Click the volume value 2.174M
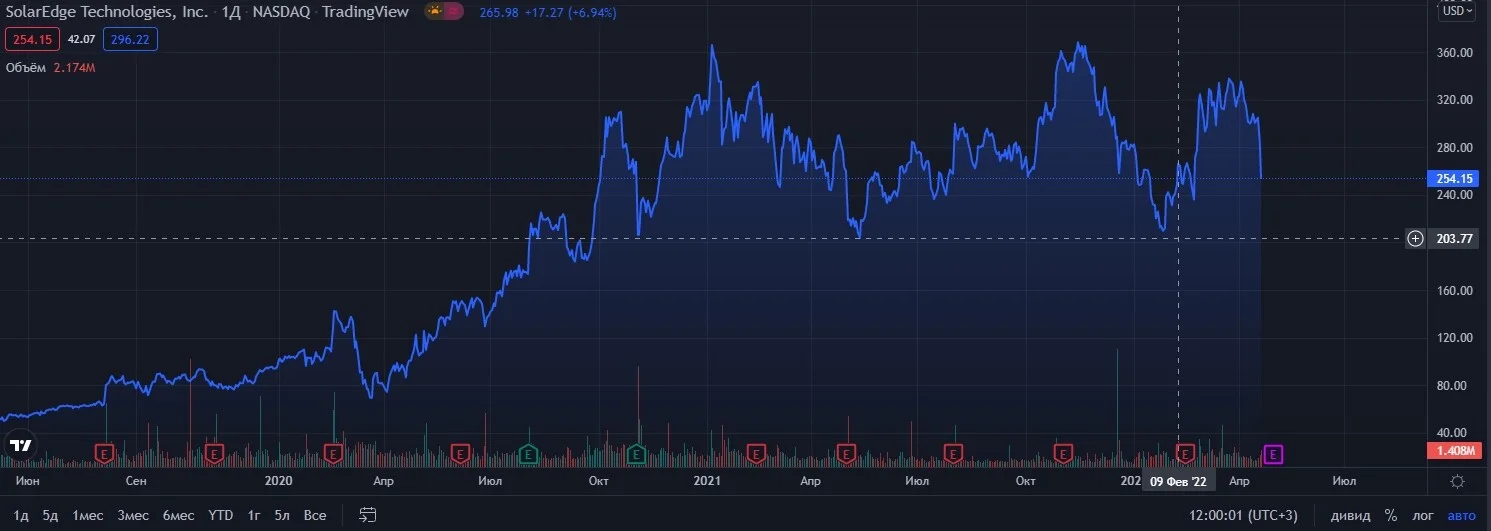Screen dimensions: 1491x531 [x=75, y=67]
